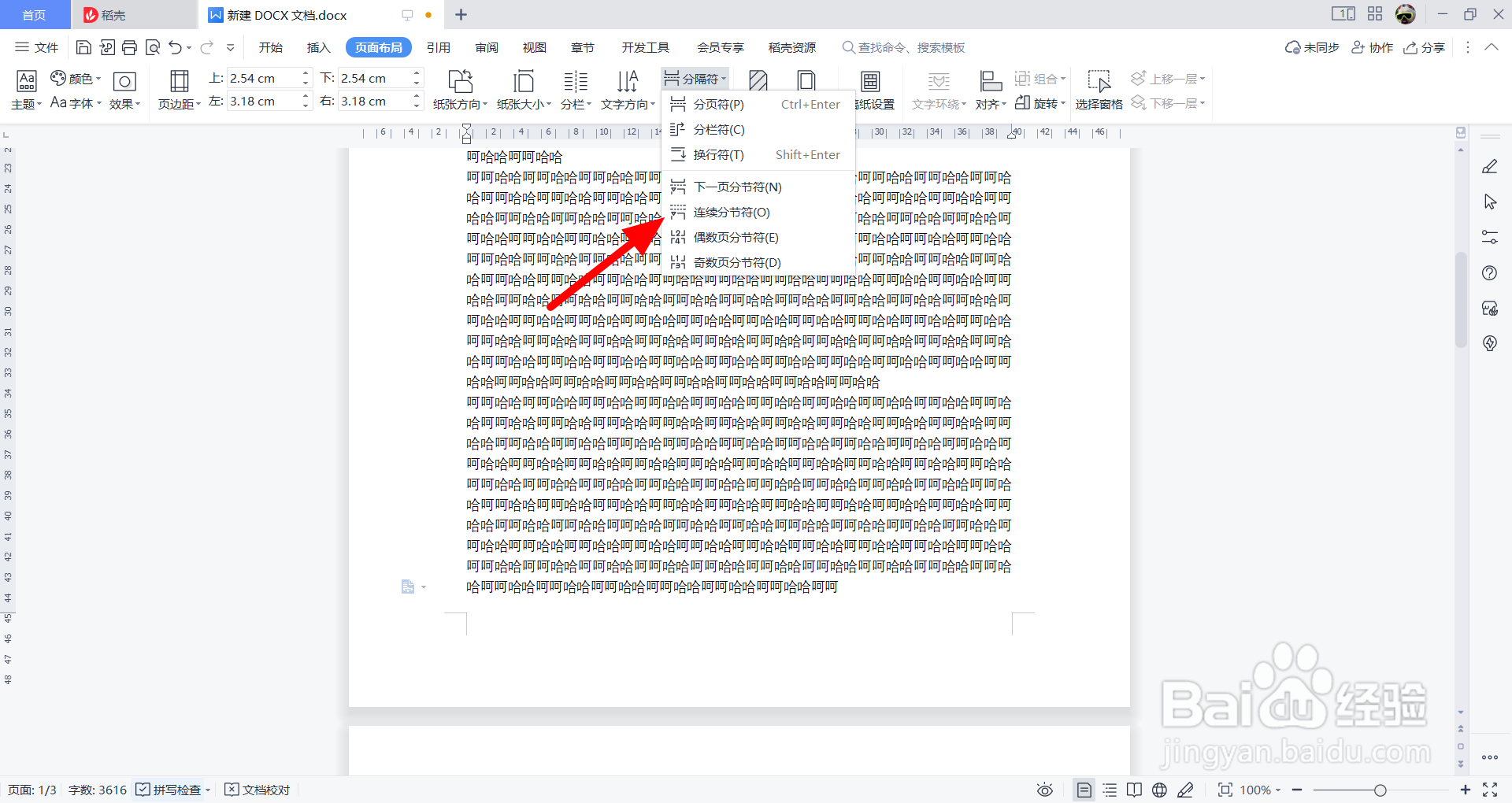Image resolution: width=1512 pixels, height=803 pixels.
Task: Click the settings sliders icon in sidebar
Action: point(1490,237)
